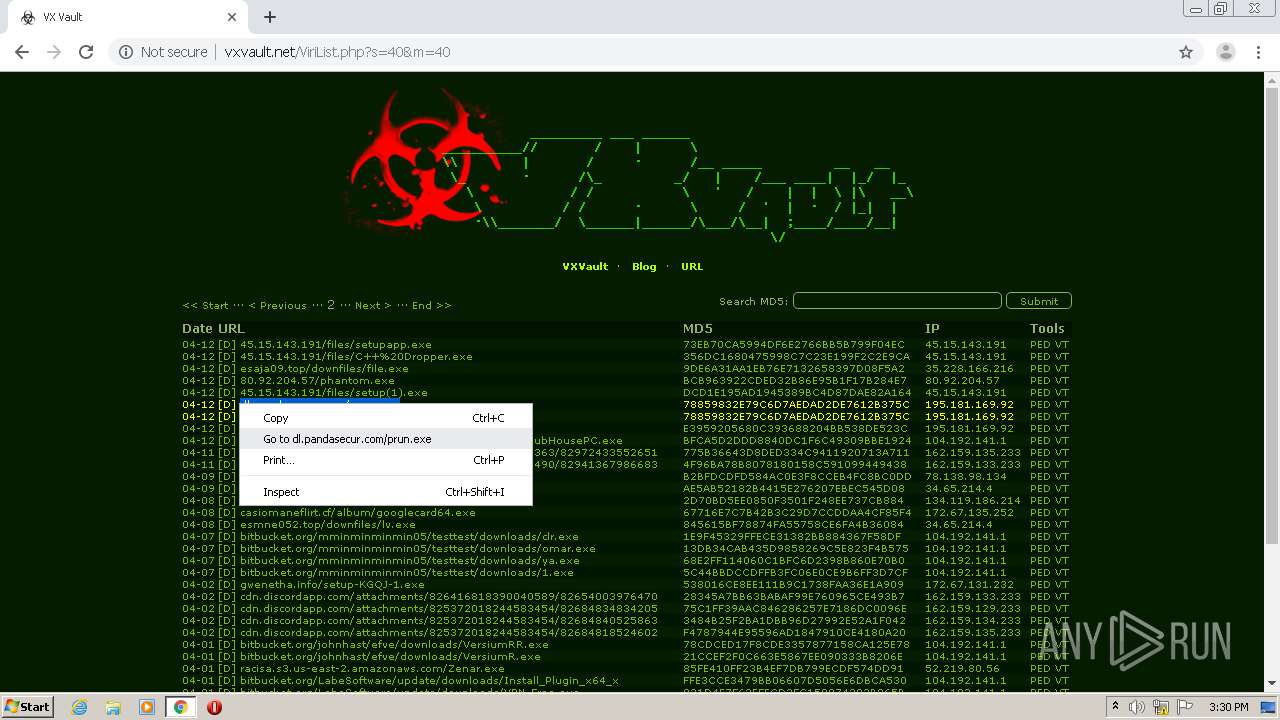Select the VX Vault browser tab

pyautogui.click(x=128, y=17)
